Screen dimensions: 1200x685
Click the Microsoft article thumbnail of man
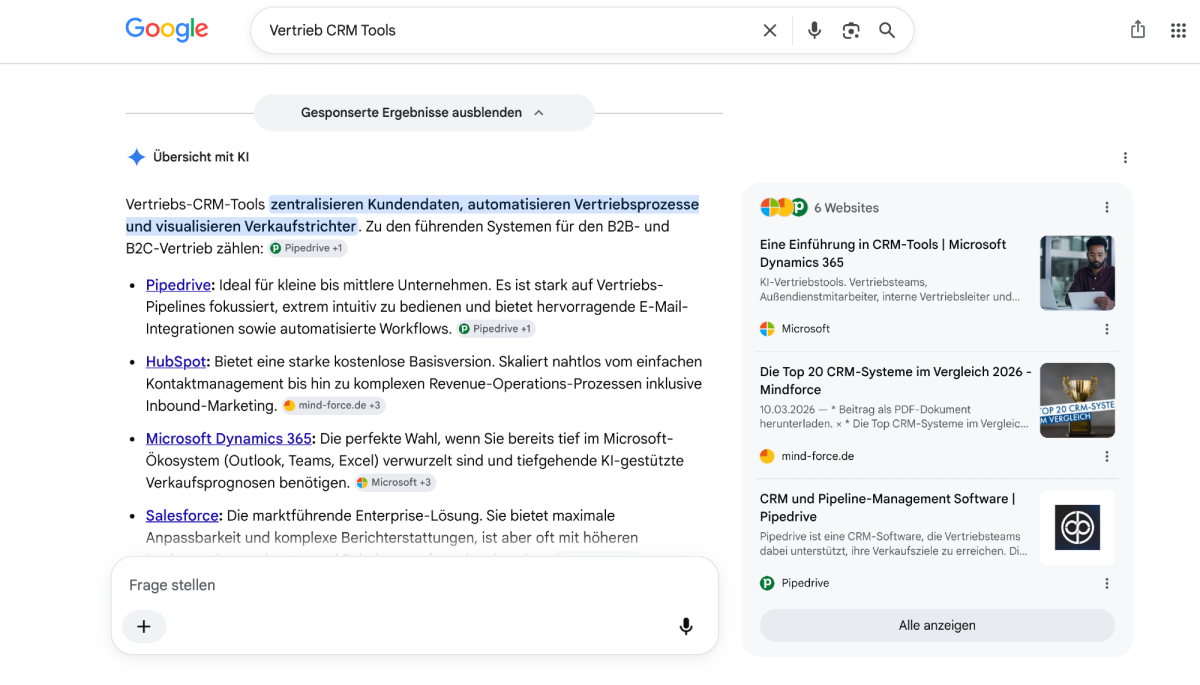pyautogui.click(x=1077, y=273)
